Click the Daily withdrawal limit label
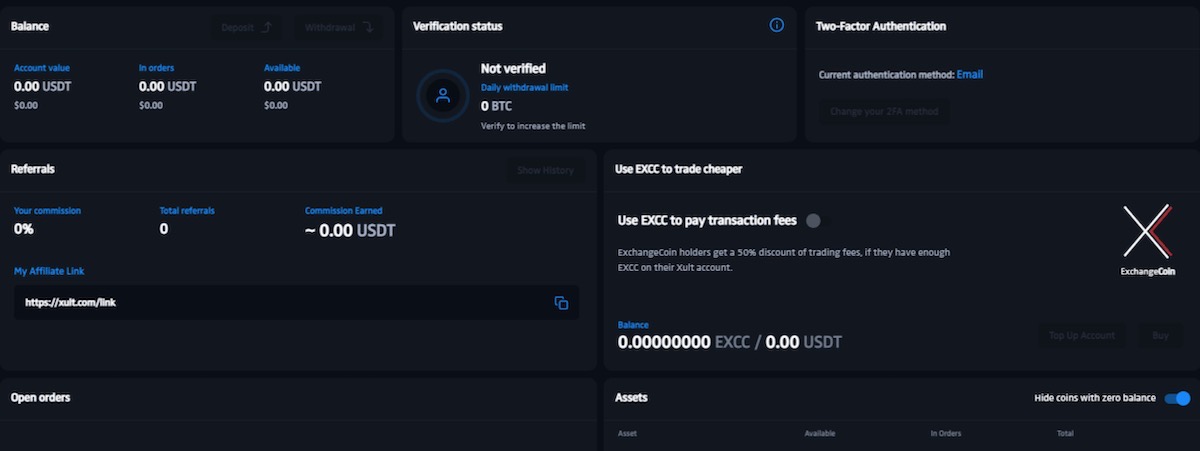 [x=524, y=88]
